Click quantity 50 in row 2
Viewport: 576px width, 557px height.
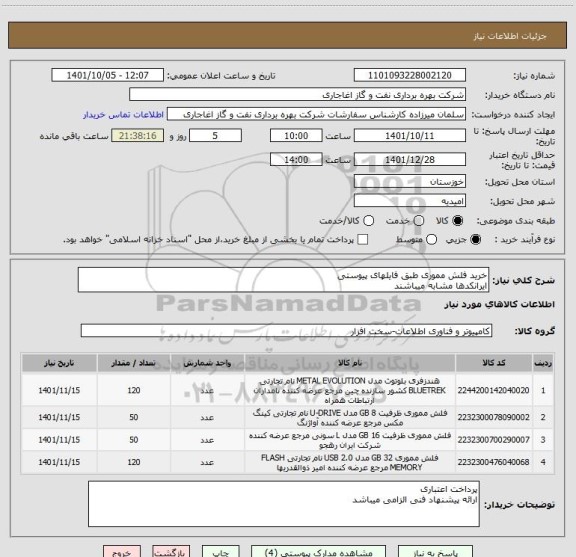tap(134, 417)
